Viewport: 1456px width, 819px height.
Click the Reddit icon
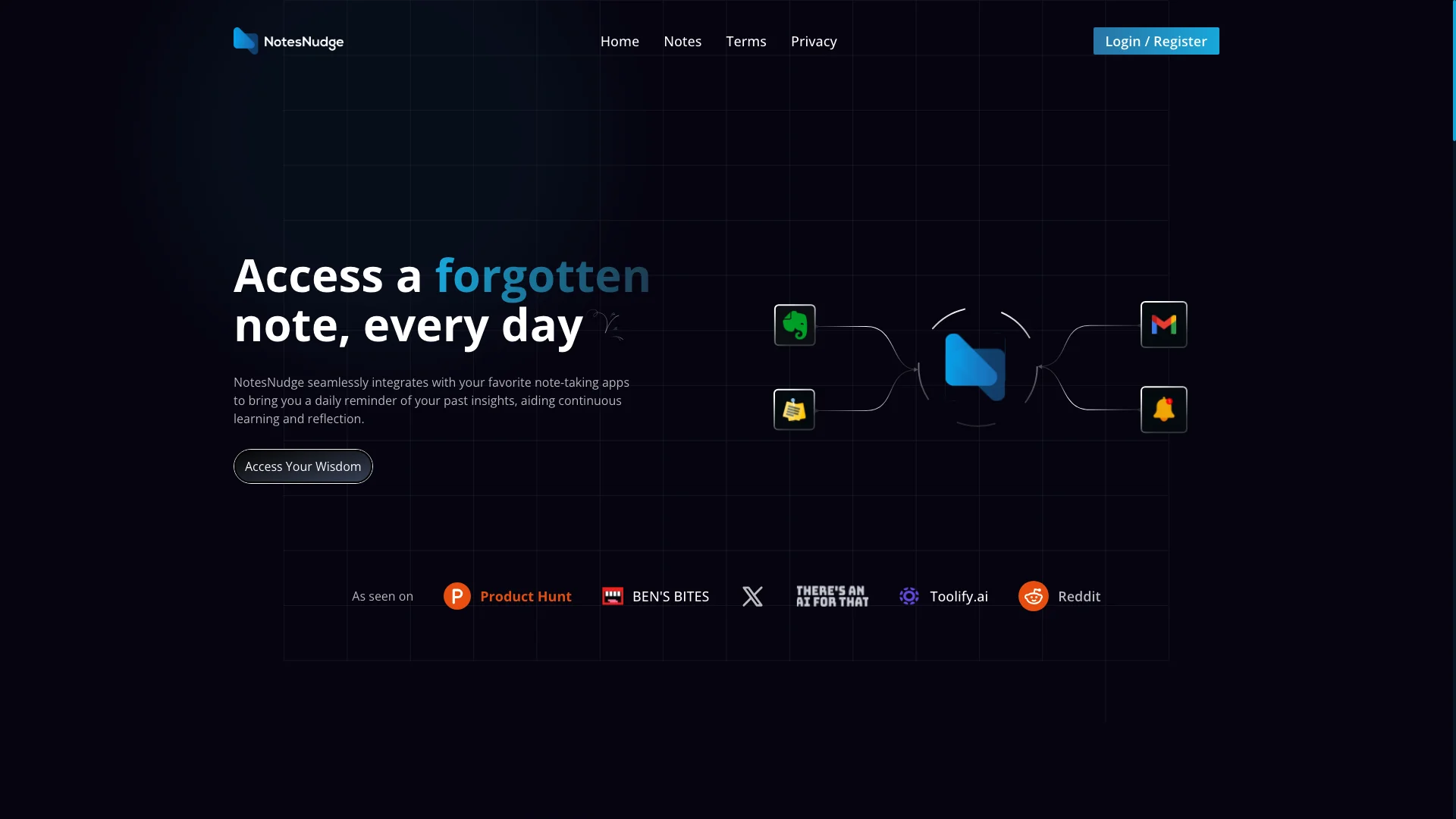pos(1033,596)
